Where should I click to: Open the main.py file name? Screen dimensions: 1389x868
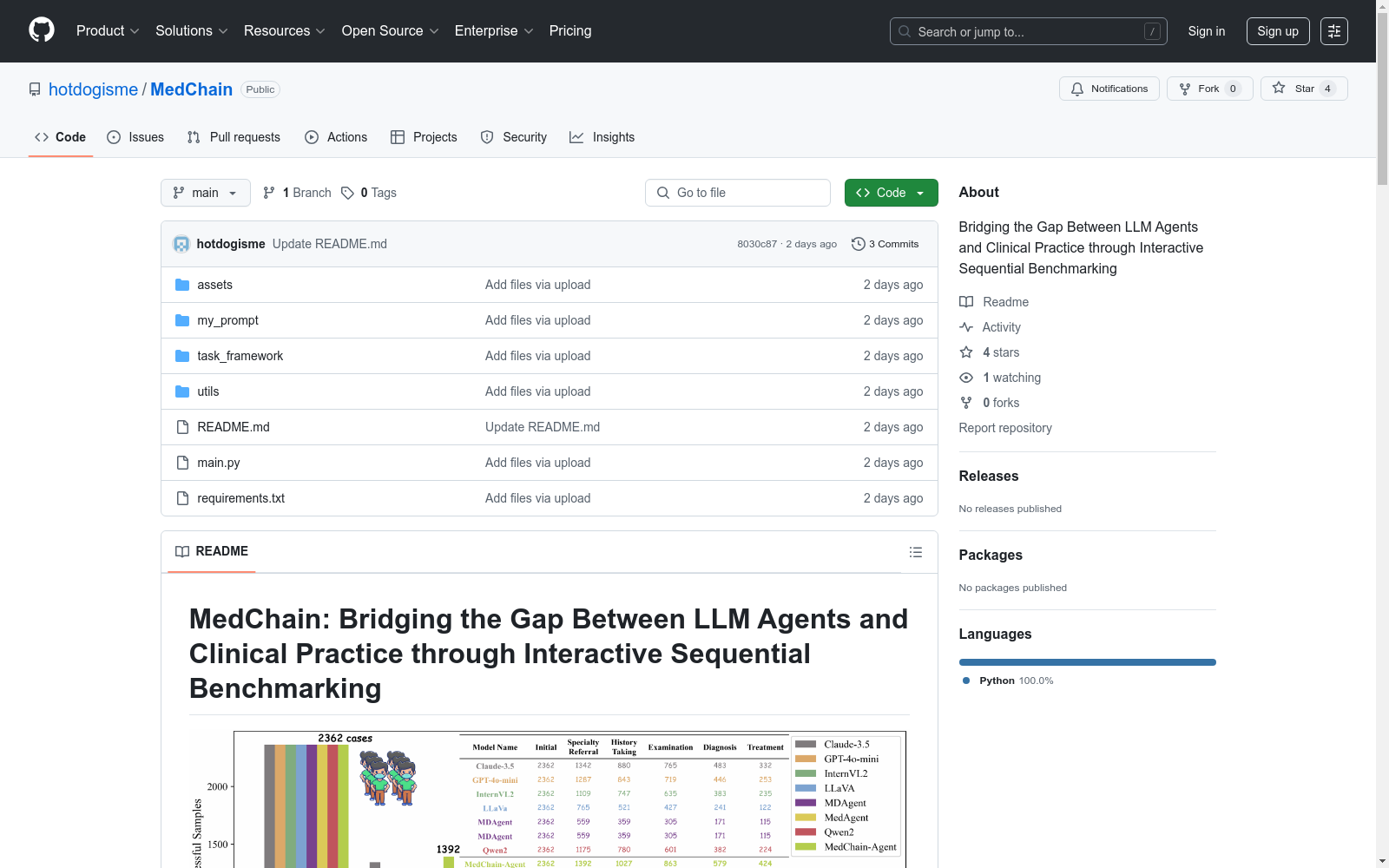click(x=219, y=463)
